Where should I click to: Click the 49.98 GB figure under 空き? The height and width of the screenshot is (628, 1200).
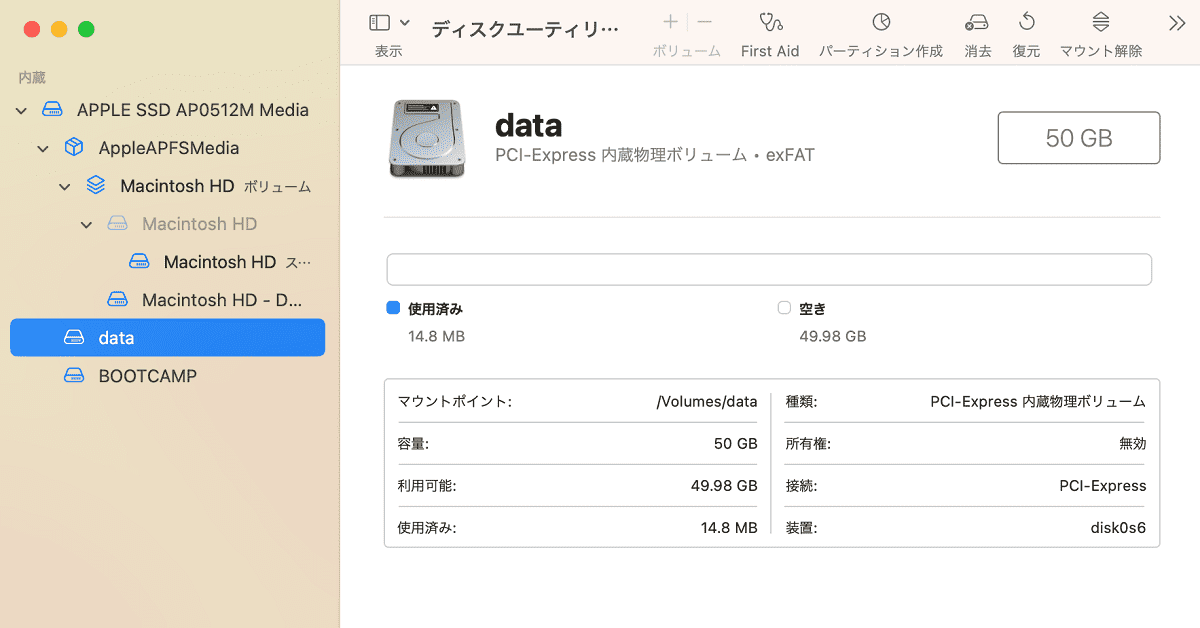(x=833, y=337)
